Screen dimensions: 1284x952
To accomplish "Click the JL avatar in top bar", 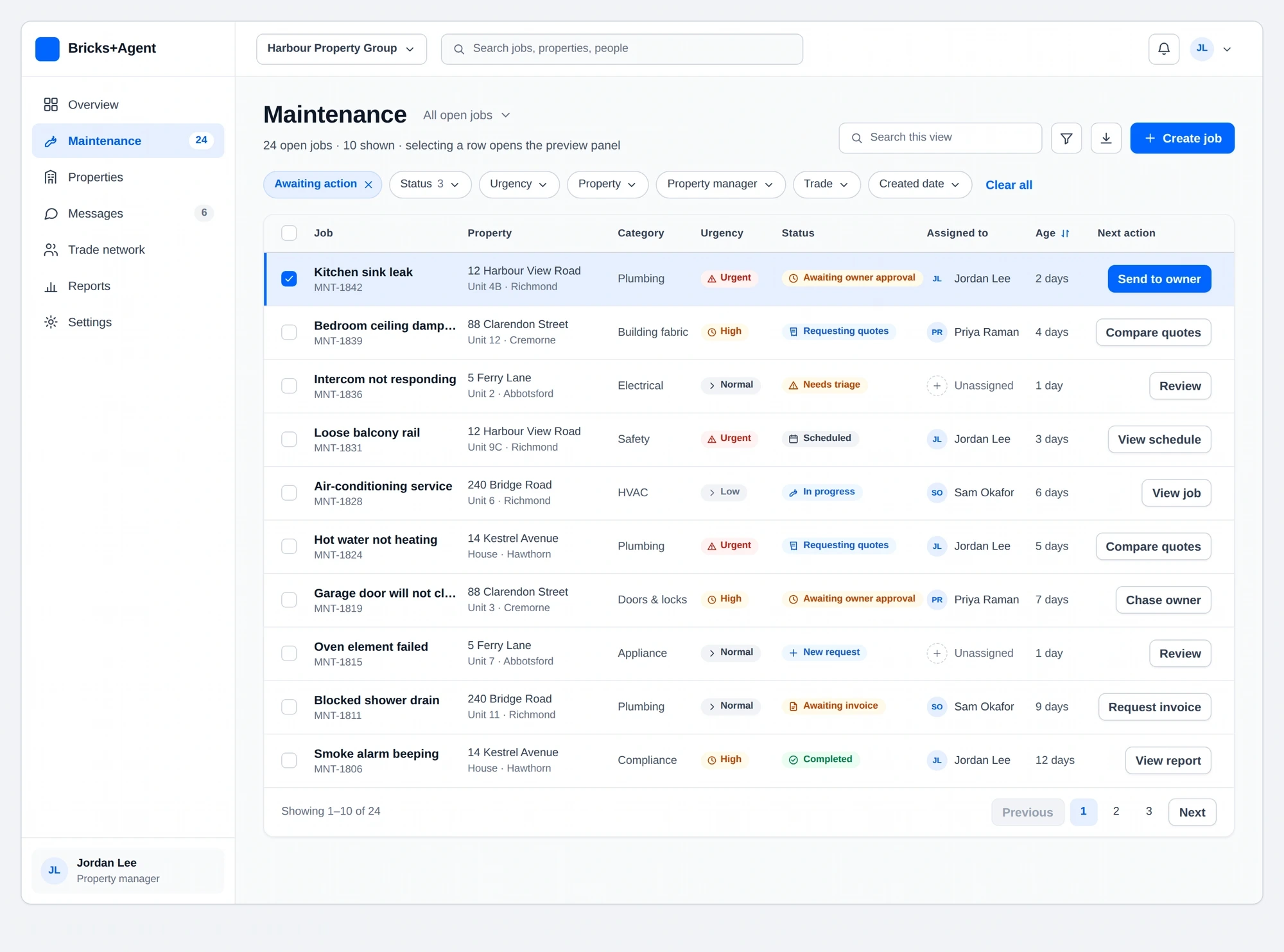I will (x=1202, y=49).
